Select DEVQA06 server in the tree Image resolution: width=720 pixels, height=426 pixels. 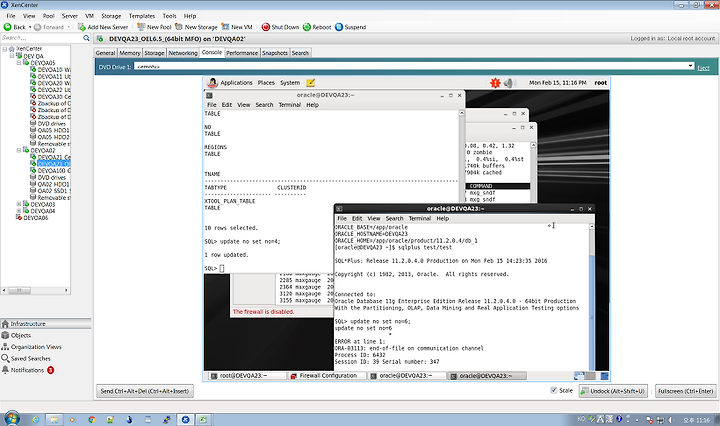tap(36, 218)
